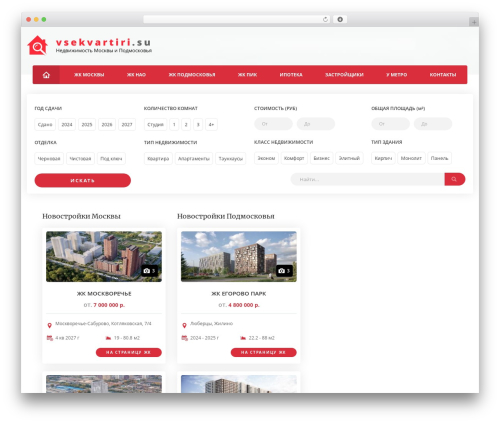Toggle 'Элитный' class filter
The image size is (500, 423).
[349, 158]
